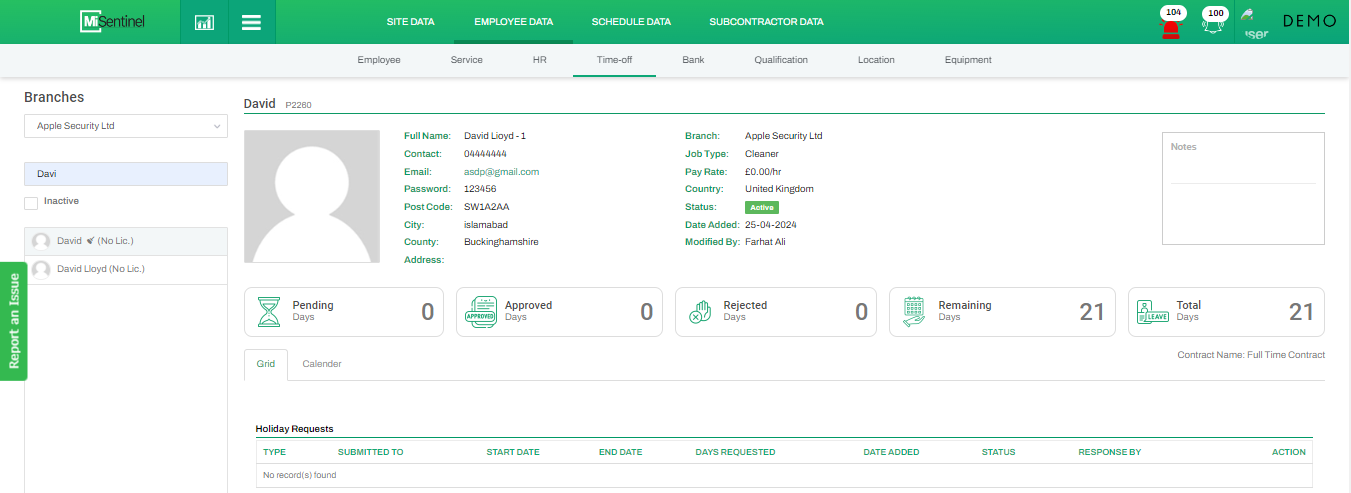Image resolution: width=1351 pixels, height=493 pixels.
Task: Expand the Apple Security Ltd branch dropdown
Action: pos(126,126)
